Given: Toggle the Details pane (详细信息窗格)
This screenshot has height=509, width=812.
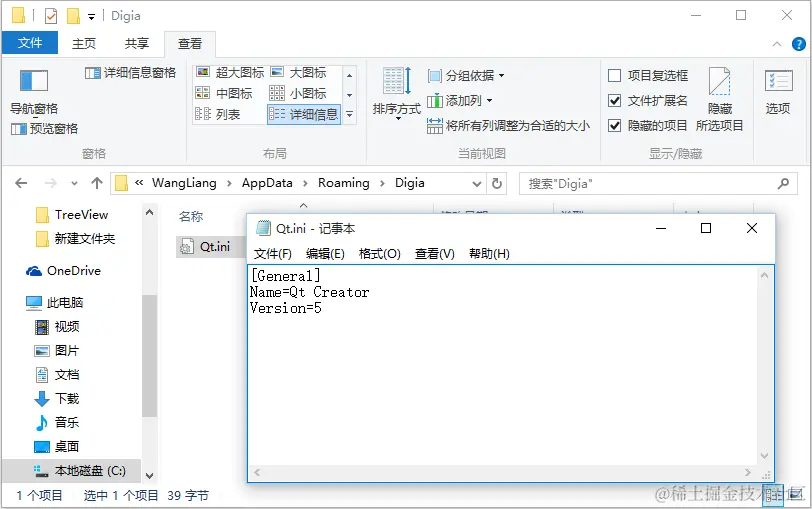Looking at the screenshot, I should [x=130, y=72].
